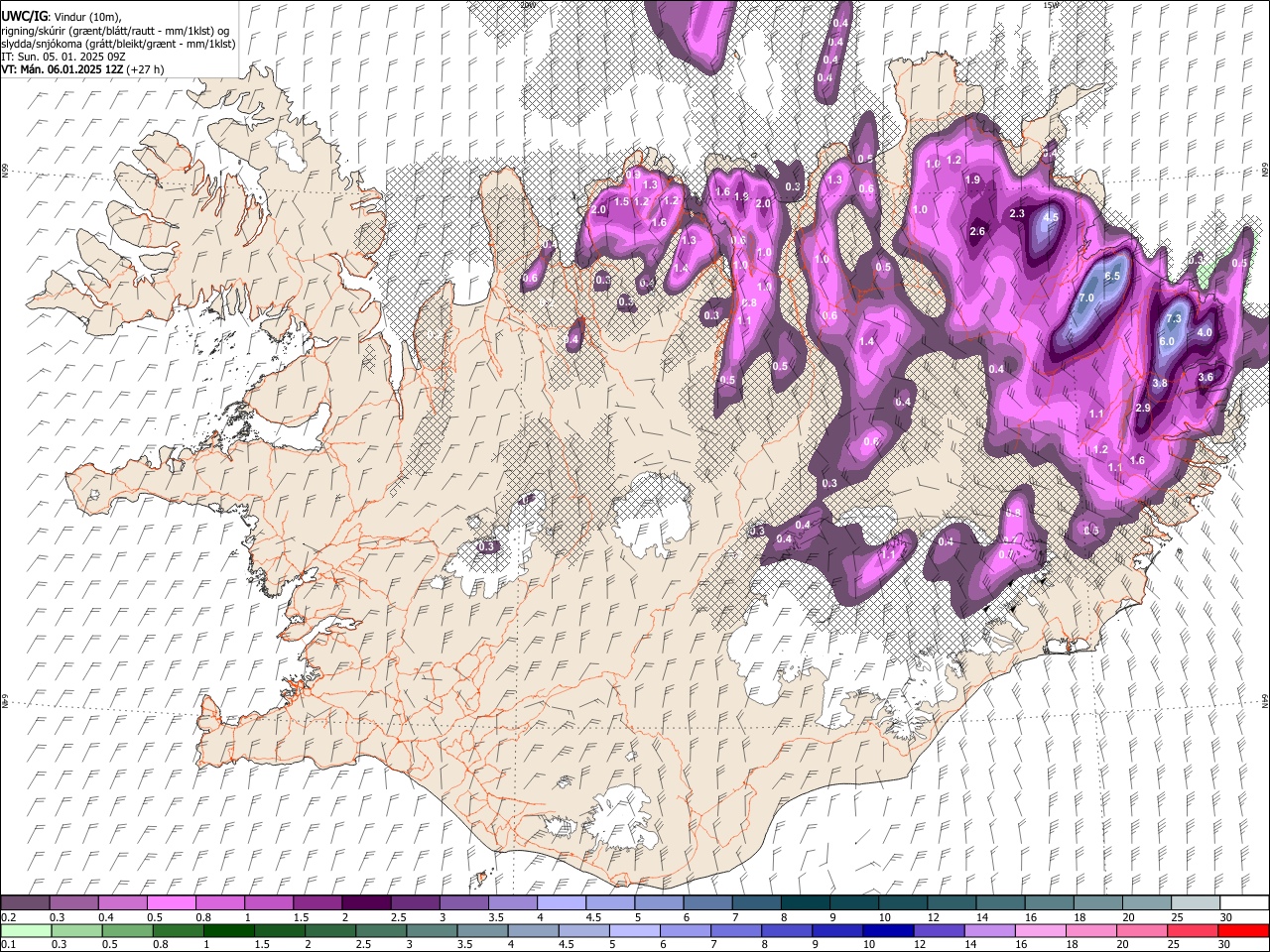
Task: Click the valid time line 'VT: Mán. 06.01.2025 12Z'
Action: 62,69
